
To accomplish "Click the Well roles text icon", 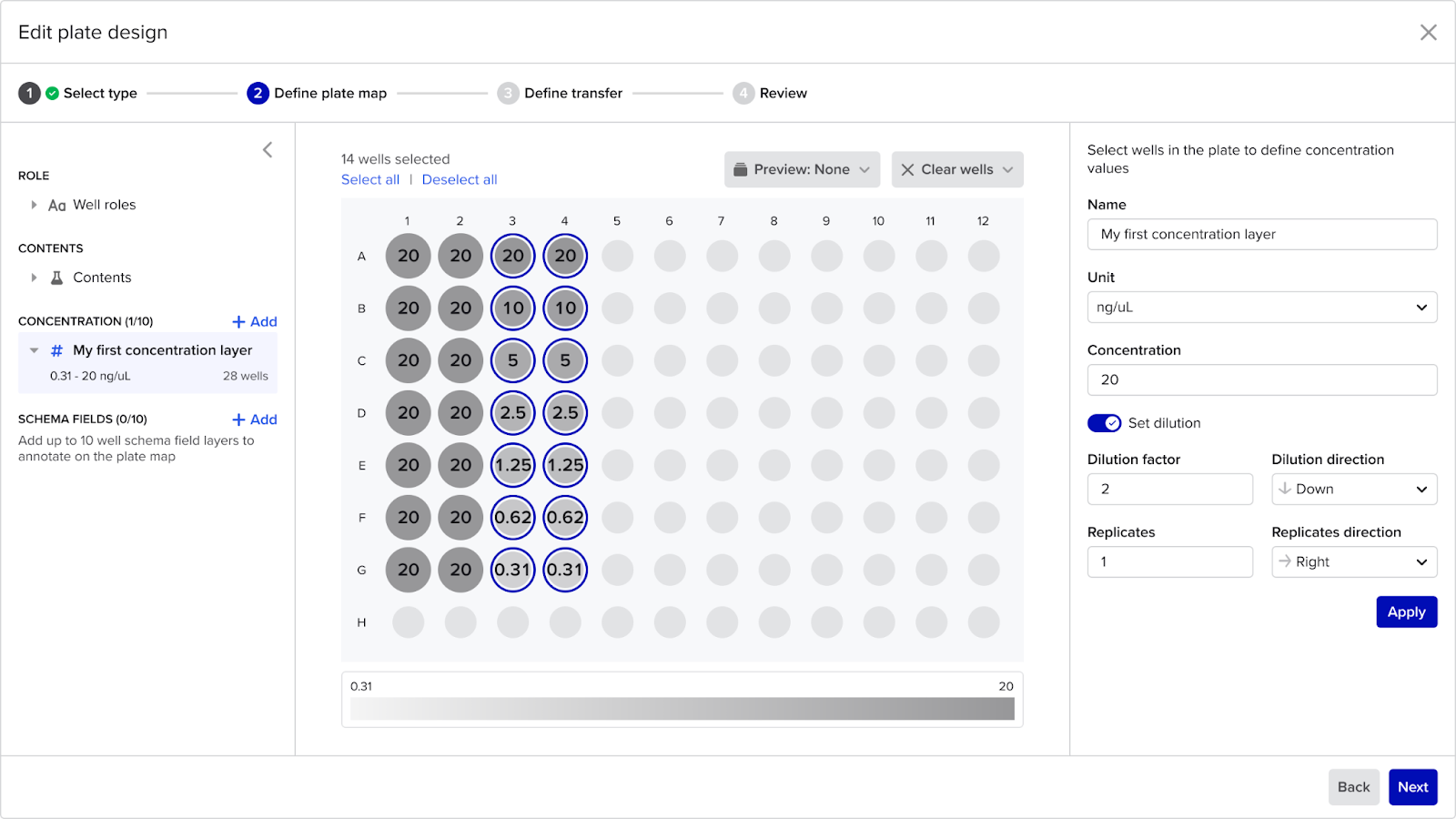I will coord(56,206).
